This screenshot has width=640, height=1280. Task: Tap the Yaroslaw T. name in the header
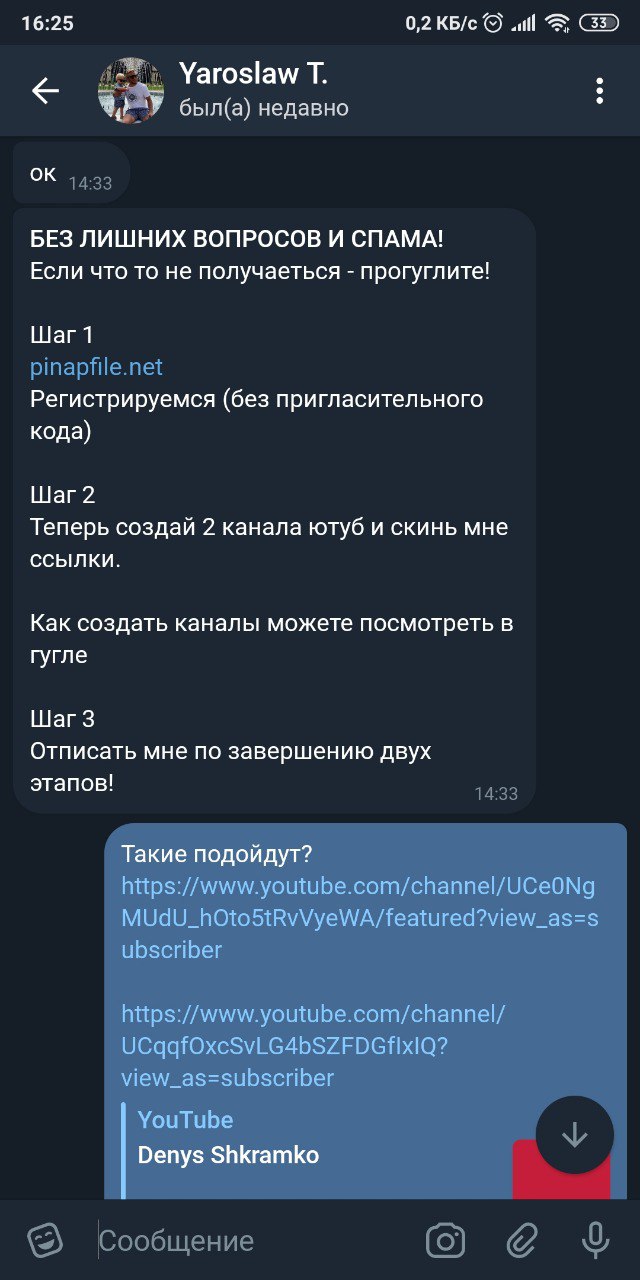pos(253,73)
